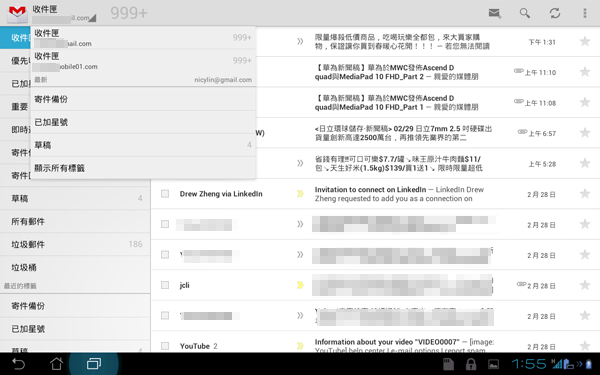This screenshot has width=600, height=375.
Task: Tap the Android home button
Action: [56, 364]
